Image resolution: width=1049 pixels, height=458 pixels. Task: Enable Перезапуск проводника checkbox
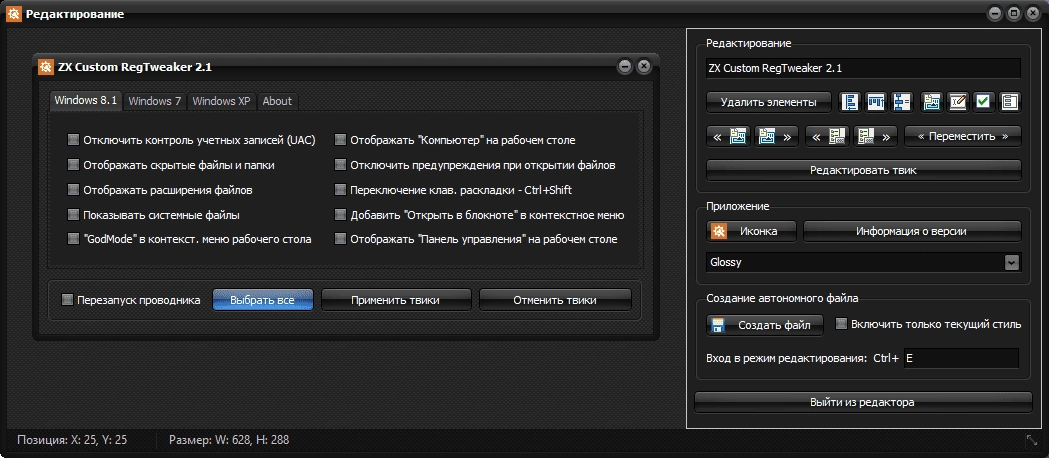pyautogui.click(x=130, y=300)
